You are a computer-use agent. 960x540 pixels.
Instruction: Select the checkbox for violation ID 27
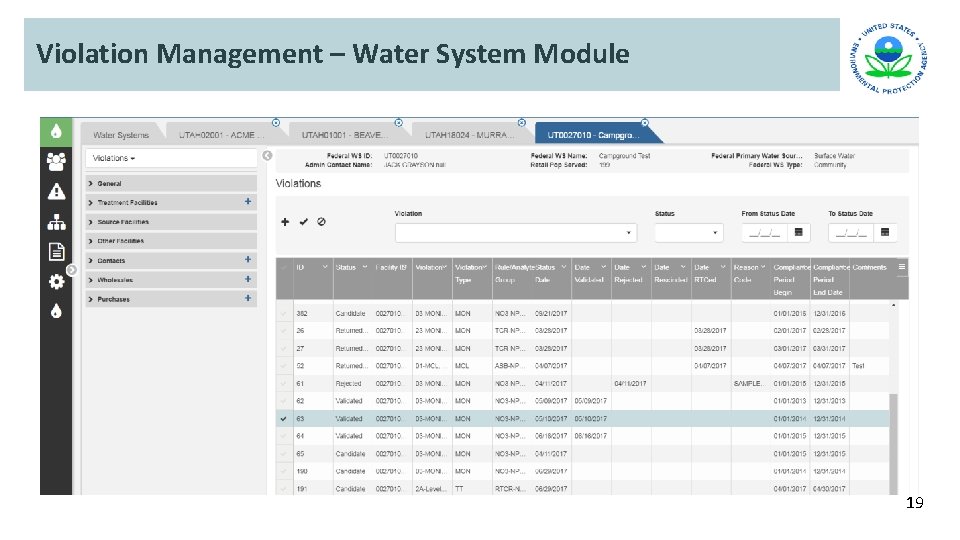click(x=283, y=348)
